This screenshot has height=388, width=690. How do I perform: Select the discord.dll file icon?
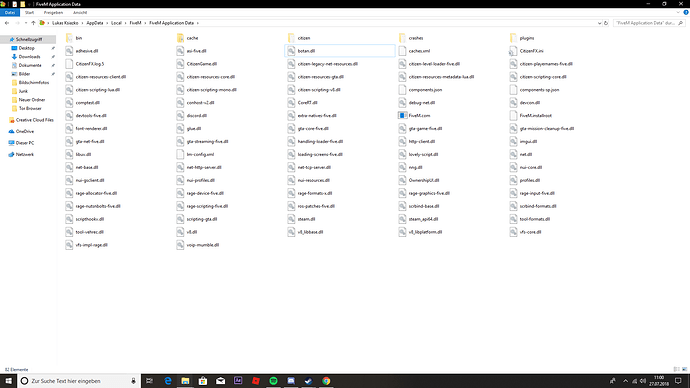click(x=180, y=115)
